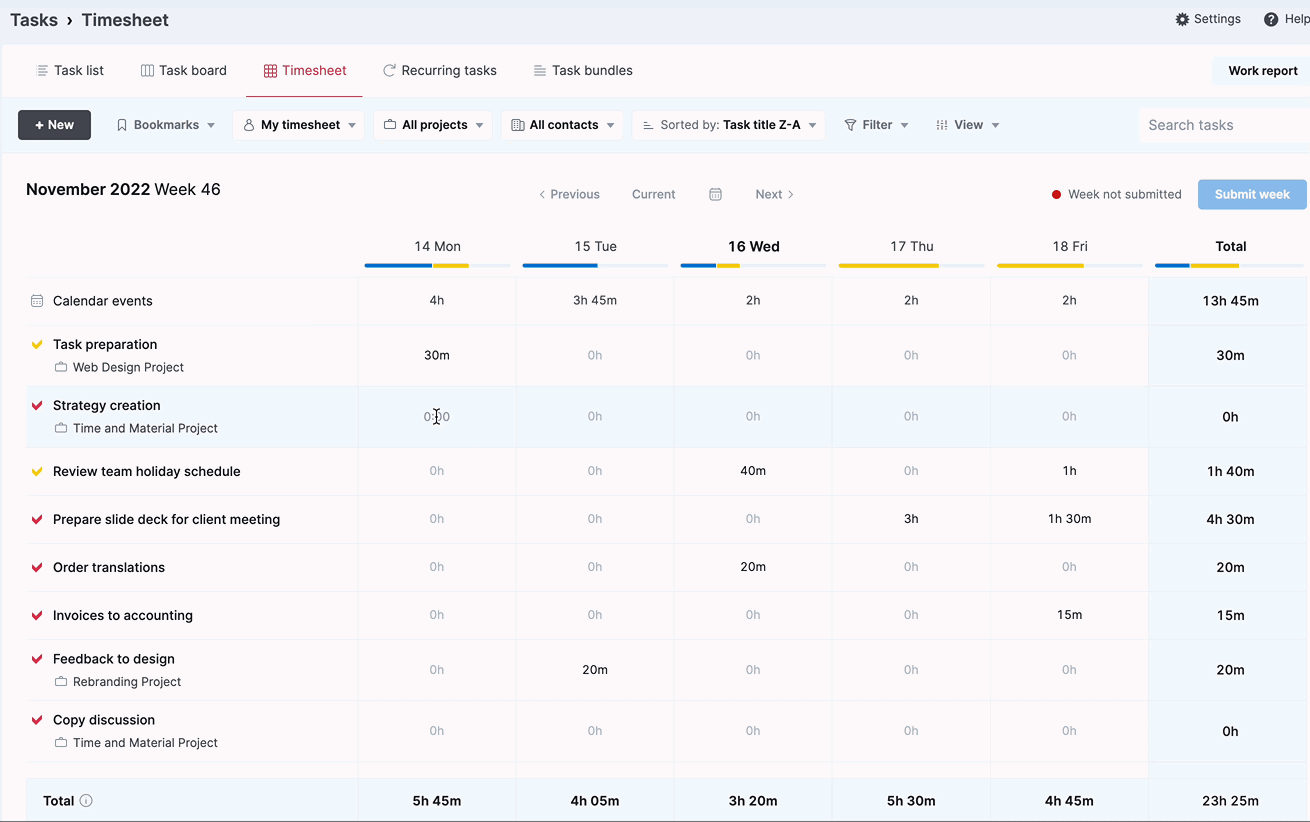Click the Help question mark icon
This screenshot has height=822, width=1310.
tap(1271, 20)
